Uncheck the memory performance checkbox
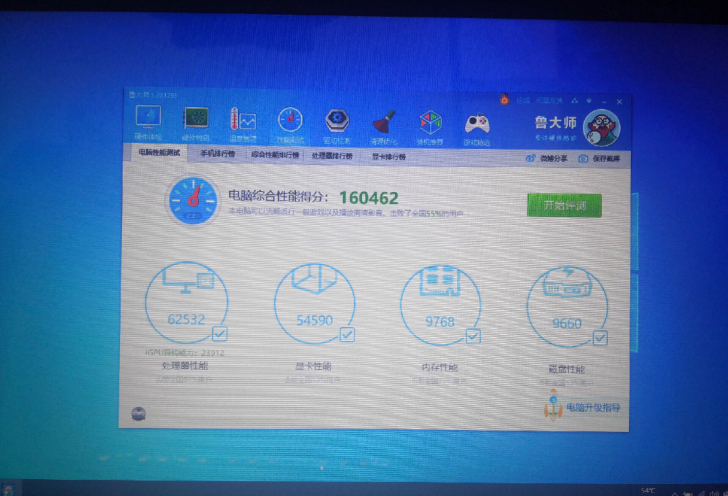The image size is (728, 496). click(473, 336)
